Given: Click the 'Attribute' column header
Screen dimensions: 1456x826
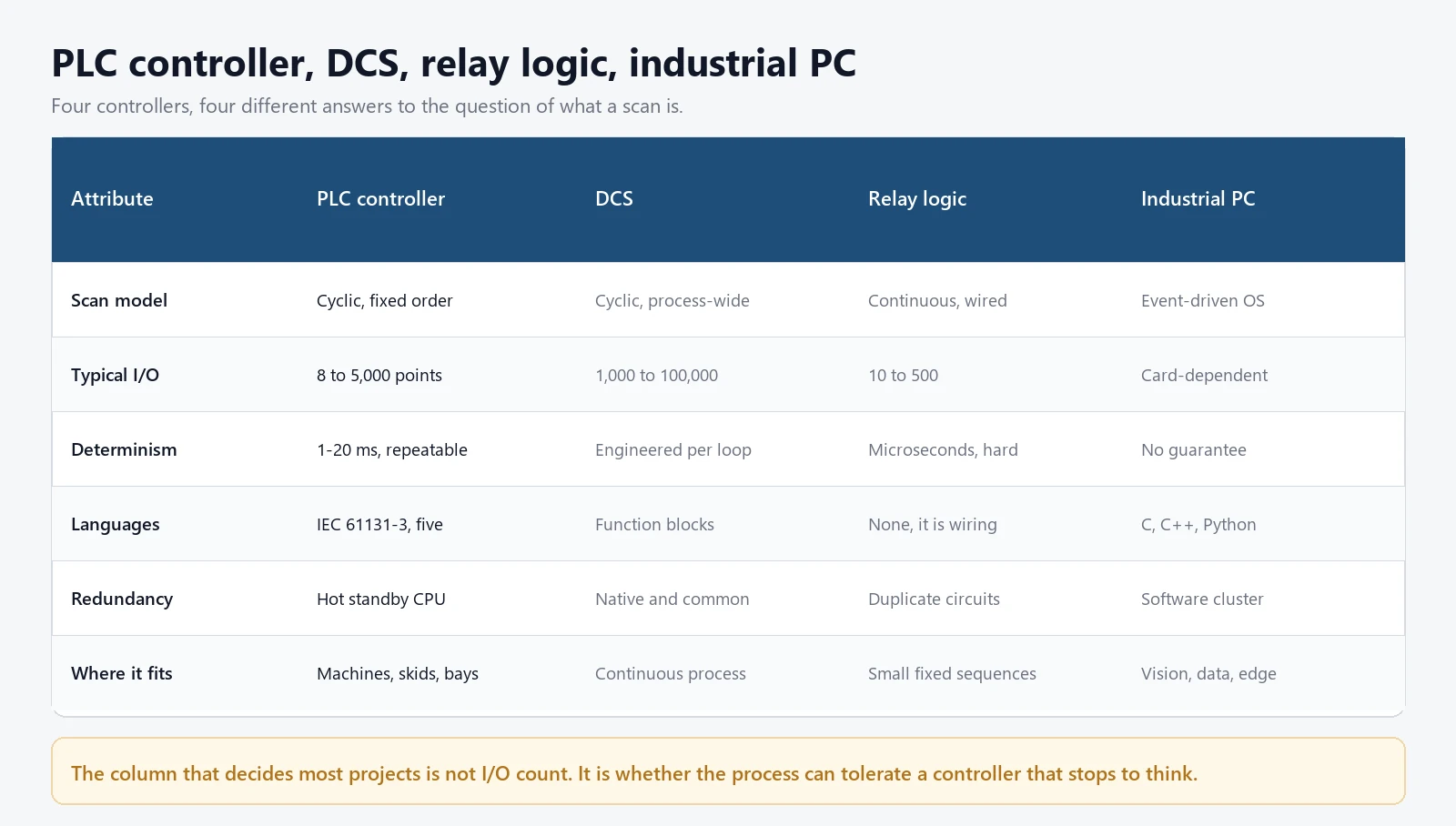Looking at the screenshot, I should tap(112, 199).
